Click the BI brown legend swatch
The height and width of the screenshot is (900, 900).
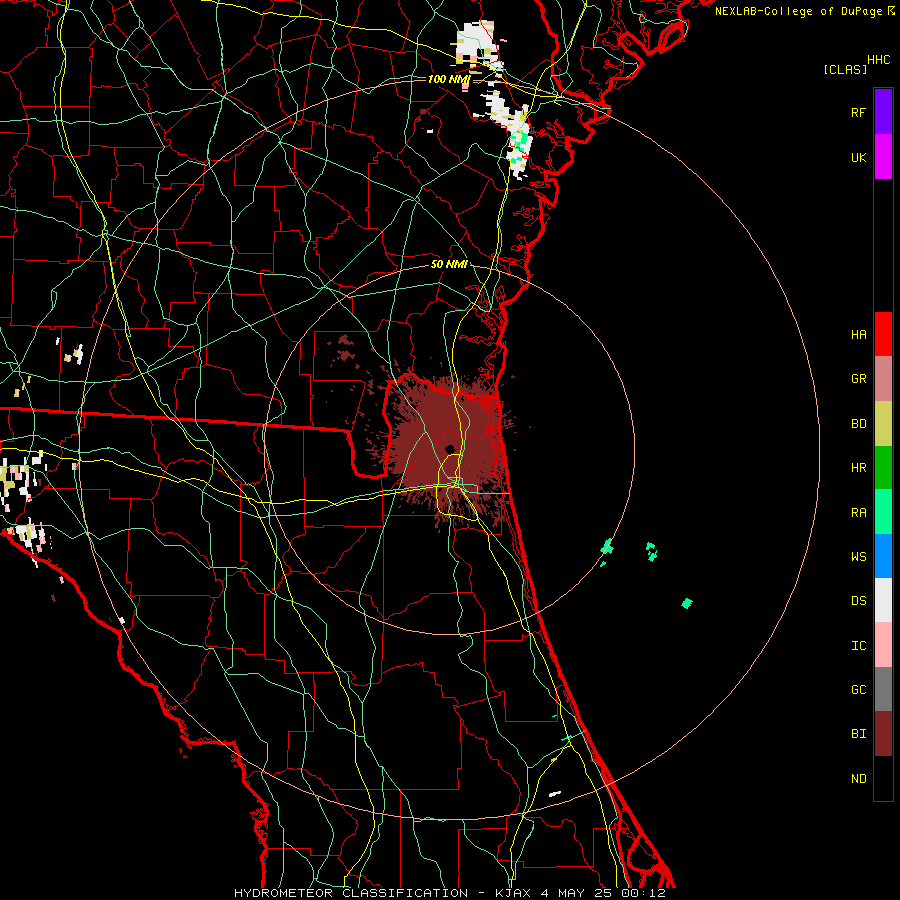pos(883,734)
